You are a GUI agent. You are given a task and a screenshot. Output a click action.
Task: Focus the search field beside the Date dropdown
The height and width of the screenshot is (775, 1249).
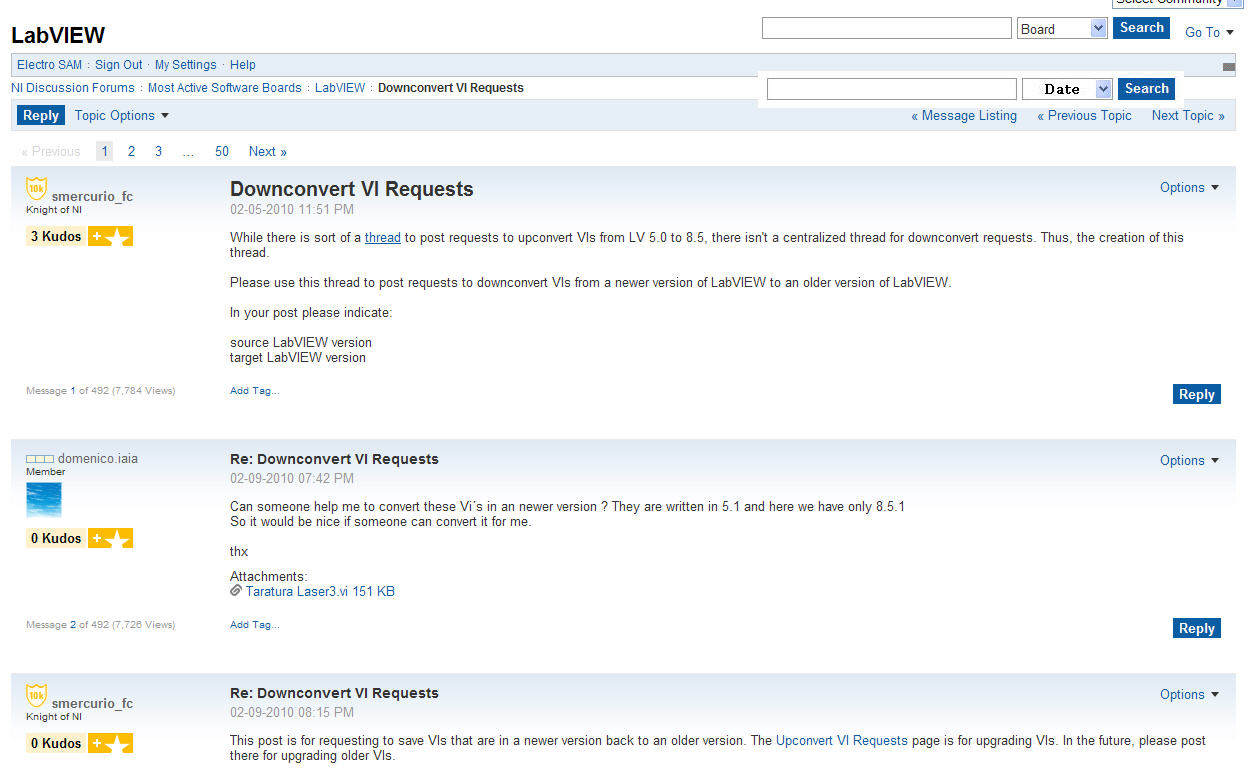point(892,89)
